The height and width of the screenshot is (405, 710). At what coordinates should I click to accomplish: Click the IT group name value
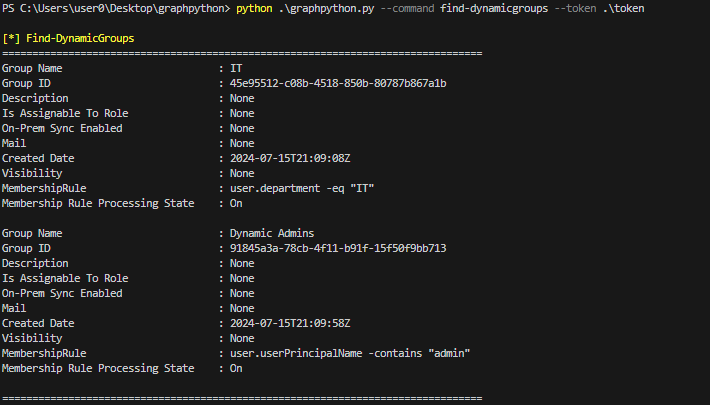[x=236, y=68]
